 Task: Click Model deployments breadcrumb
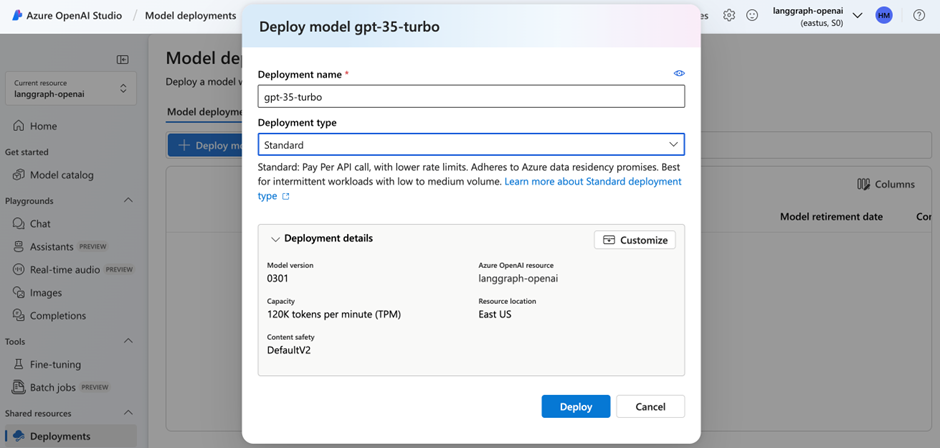pyautogui.click(x=191, y=16)
